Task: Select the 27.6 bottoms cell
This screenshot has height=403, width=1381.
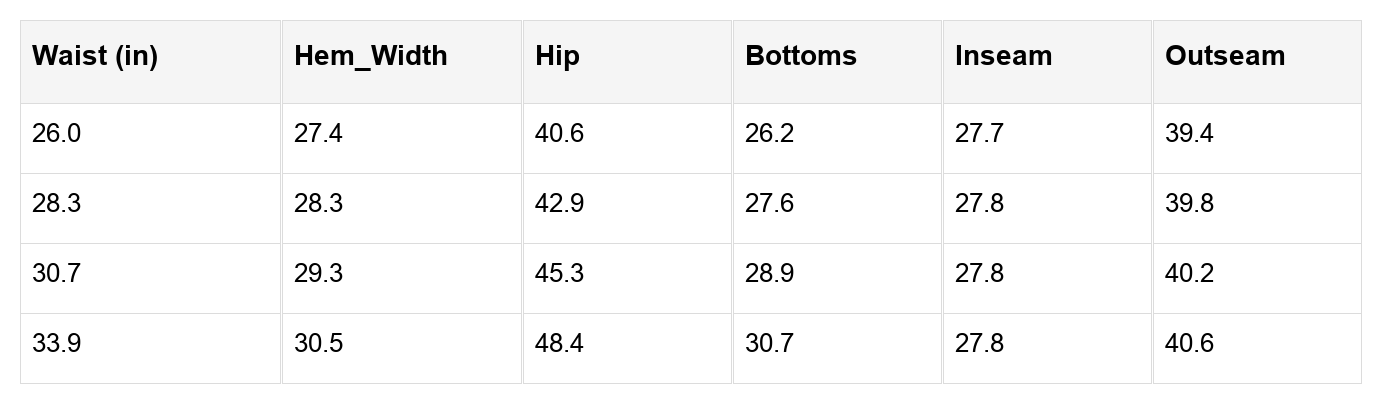Action: (769, 204)
